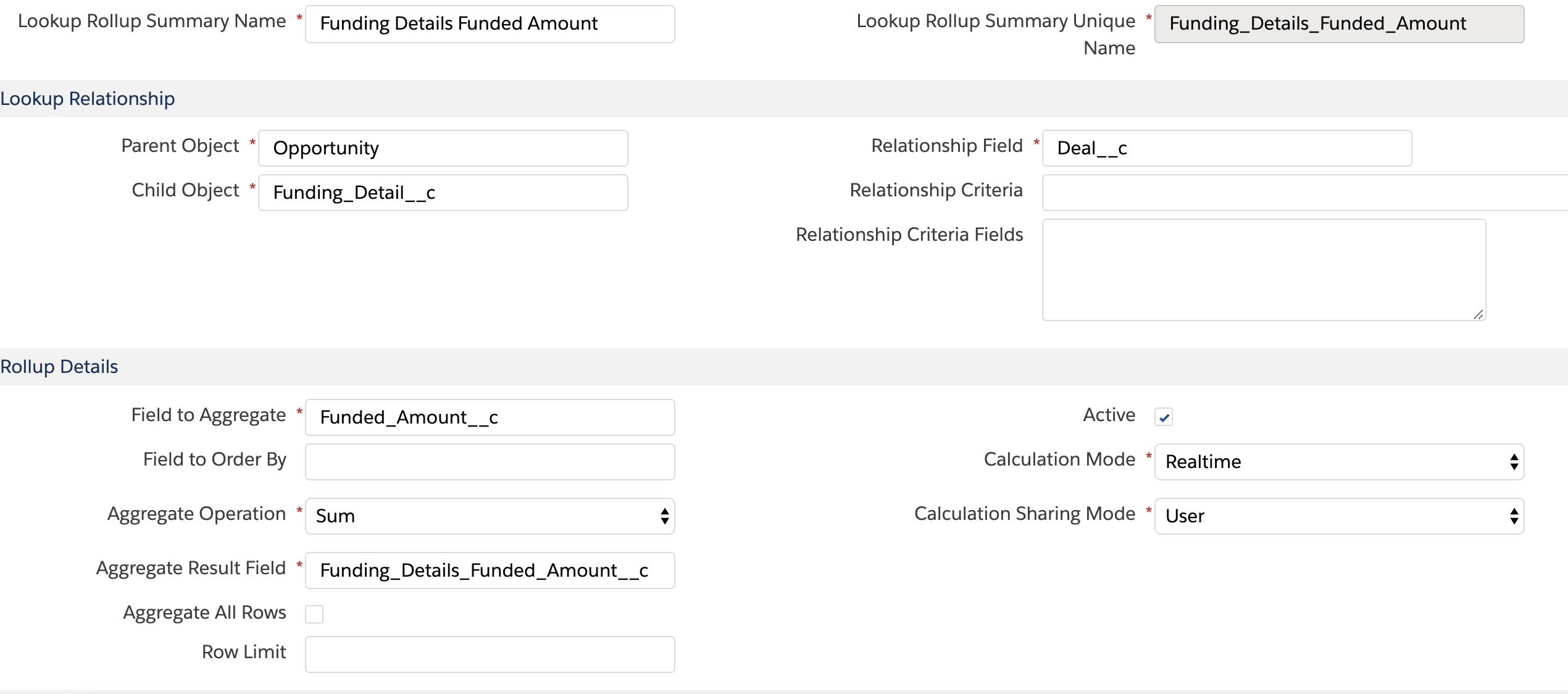
Task: Click the Rollup Details section header
Action: (x=59, y=366)
